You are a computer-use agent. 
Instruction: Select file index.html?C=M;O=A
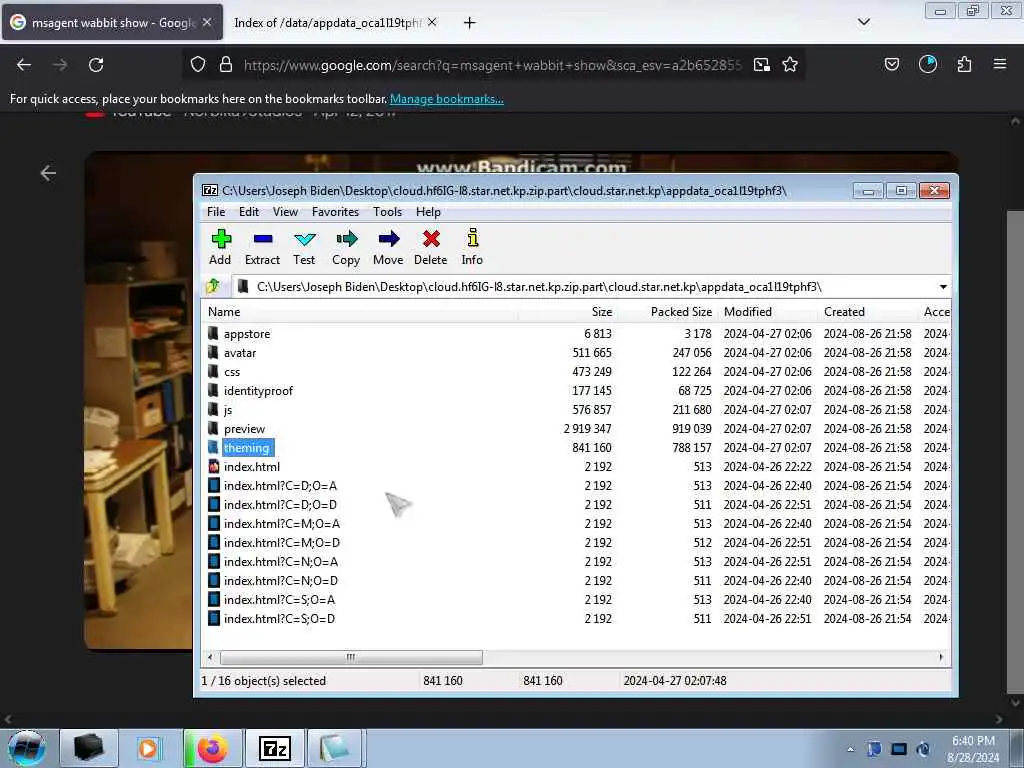(x=281, y=523)
